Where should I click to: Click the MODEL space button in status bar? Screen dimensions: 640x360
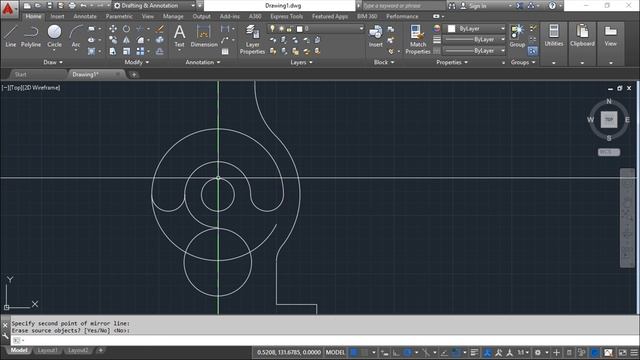(x=335, y=353)
